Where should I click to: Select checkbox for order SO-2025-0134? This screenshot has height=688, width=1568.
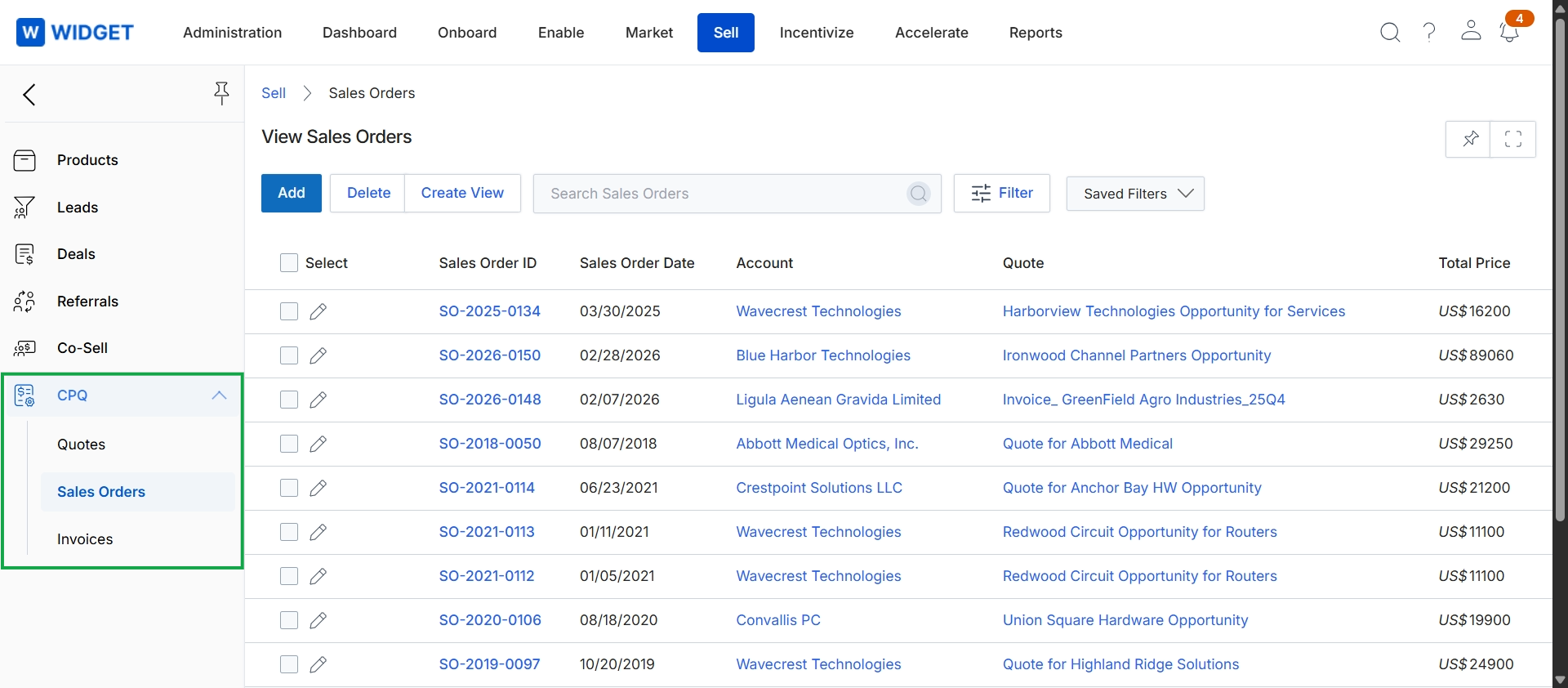click(x=289, y=311)
